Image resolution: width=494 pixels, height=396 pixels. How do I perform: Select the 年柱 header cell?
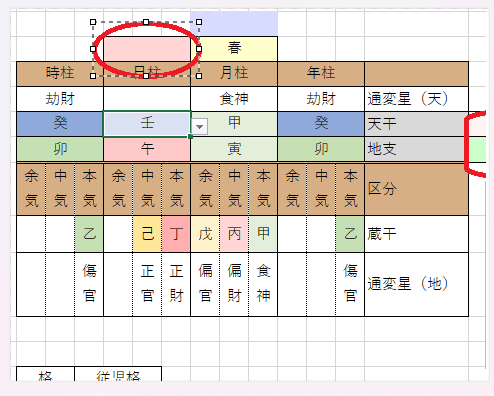(x=321, y=74)
